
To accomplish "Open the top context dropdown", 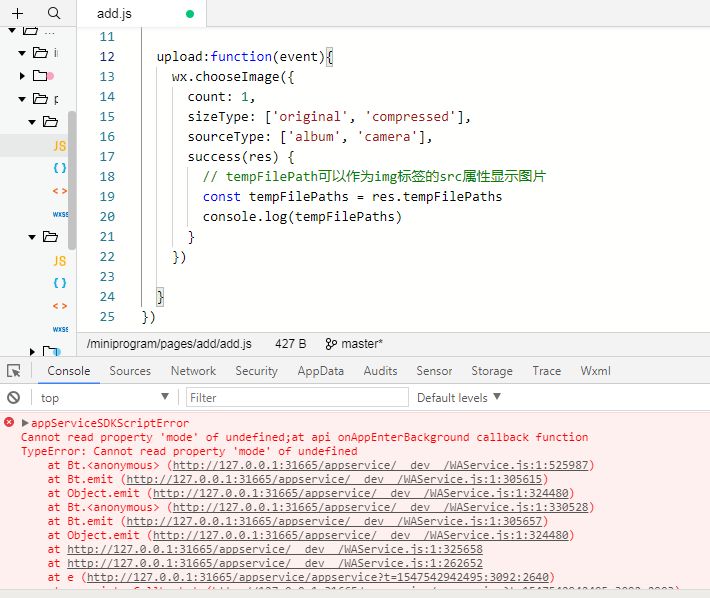I will click(105, 397).
